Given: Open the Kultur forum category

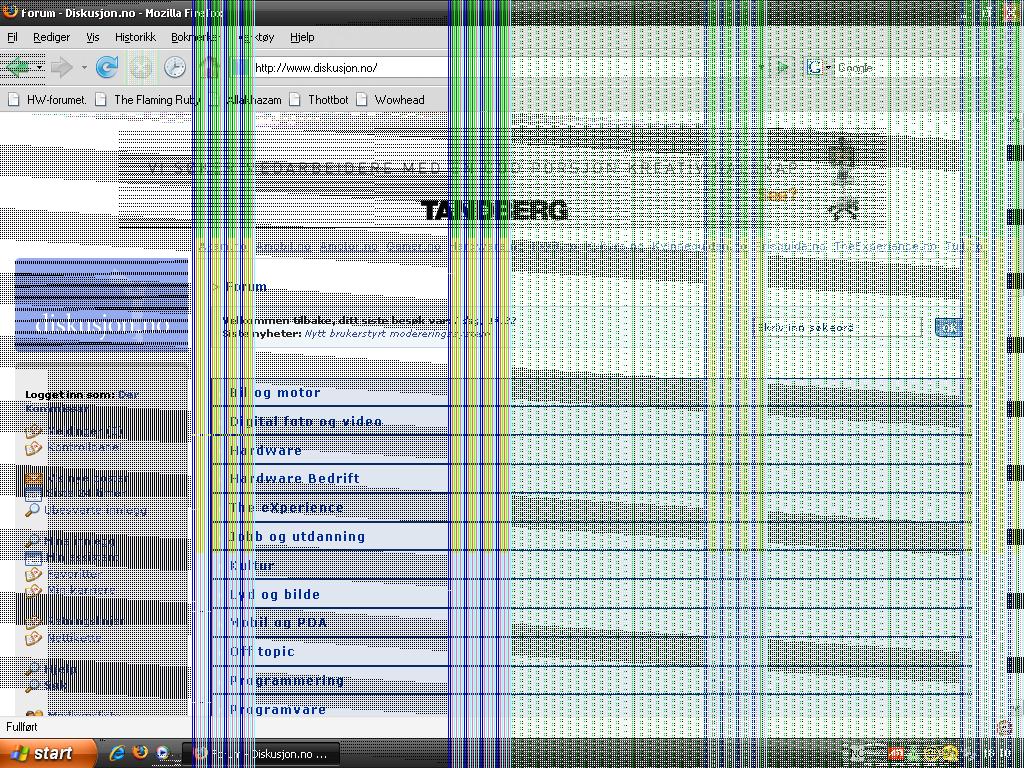Looking at the screenshot, I should [x=251, y=565].
